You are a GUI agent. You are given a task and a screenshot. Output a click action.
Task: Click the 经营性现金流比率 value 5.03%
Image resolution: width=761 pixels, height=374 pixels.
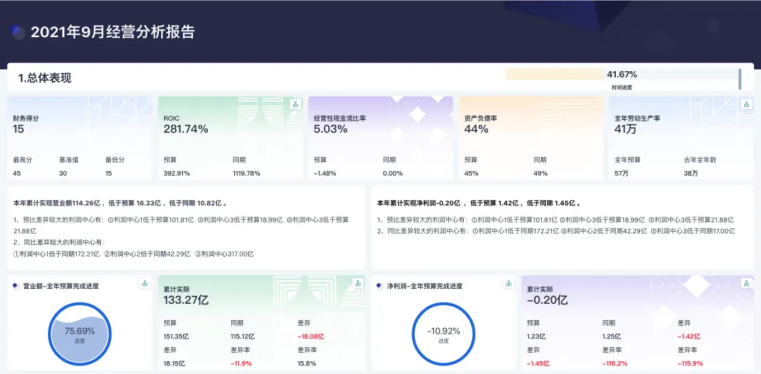[331, 129]
